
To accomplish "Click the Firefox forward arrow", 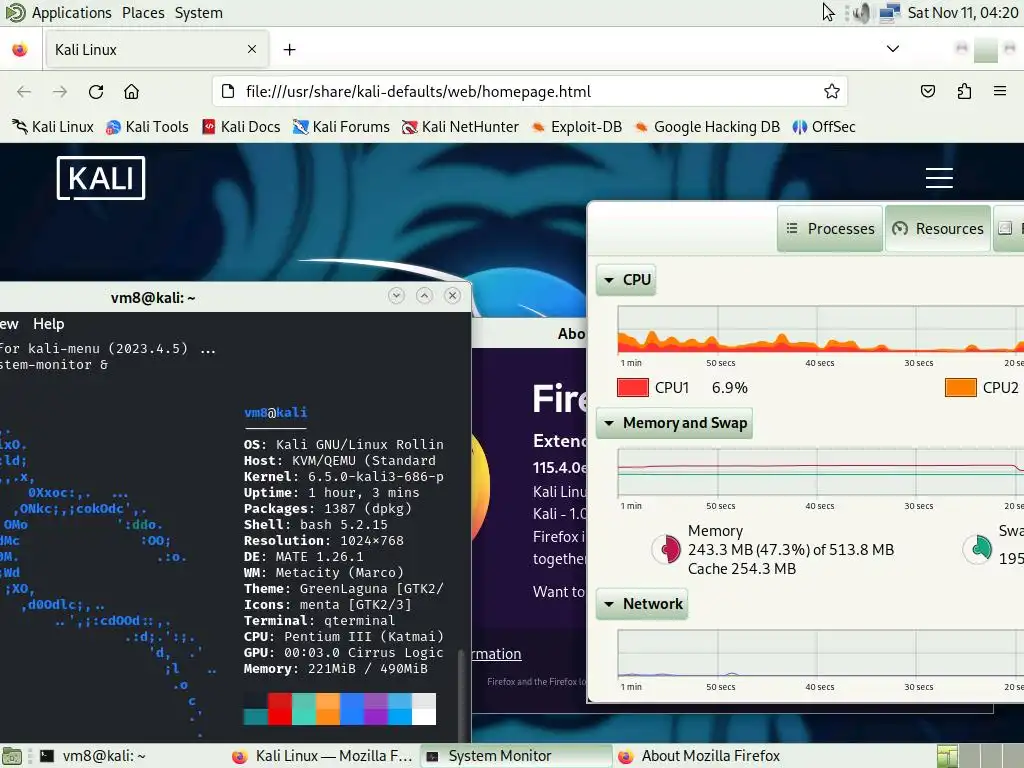I will coord(60,92).
